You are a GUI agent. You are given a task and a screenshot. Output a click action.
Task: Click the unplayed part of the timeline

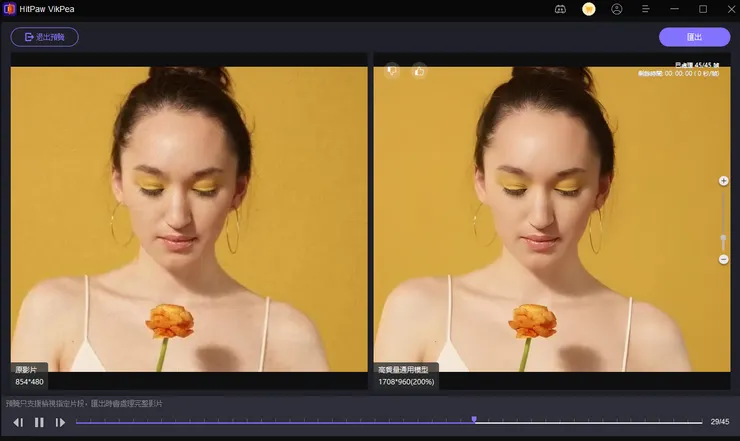point(589,423)
